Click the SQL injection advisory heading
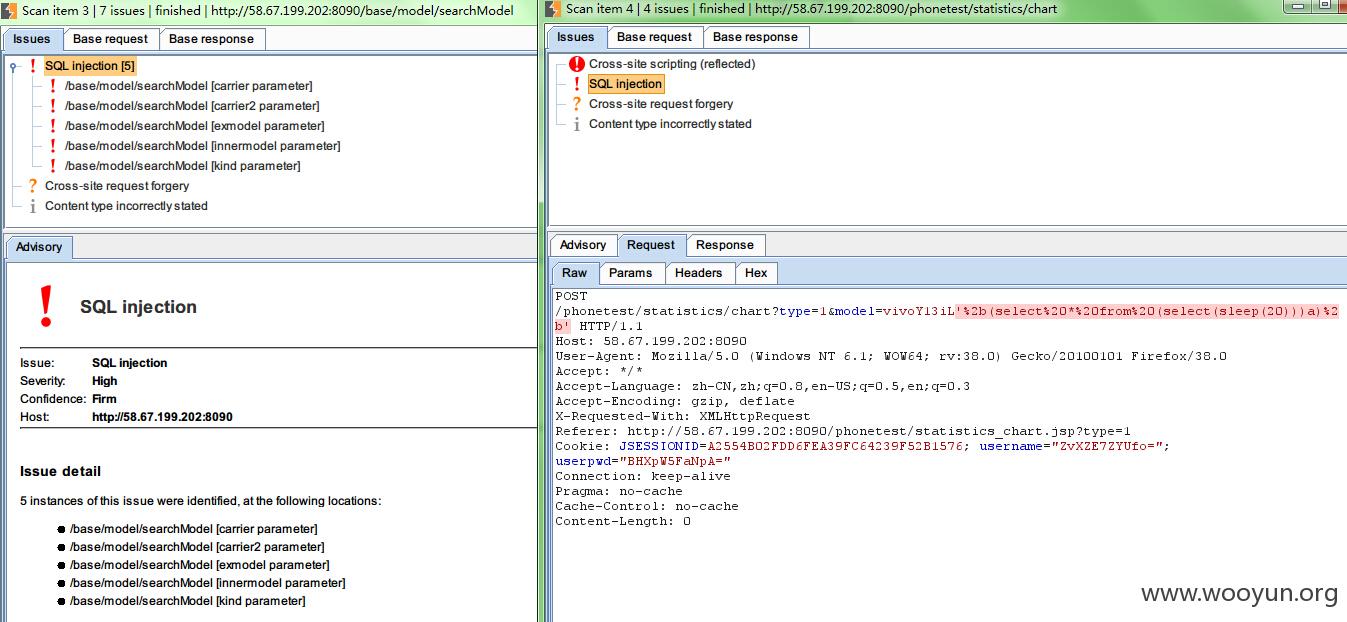Image resolution: width=1347 pixels, height=622 pixels. (138, 307)
